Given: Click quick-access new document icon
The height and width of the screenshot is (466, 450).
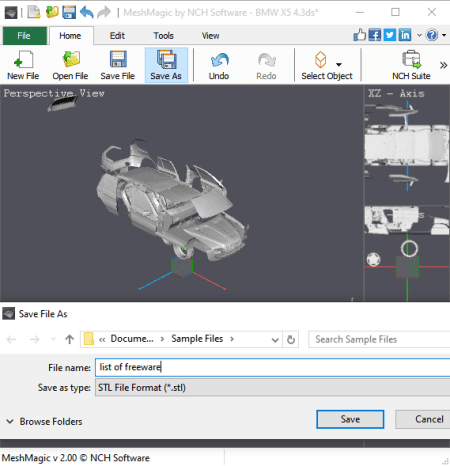Looking at the screenshot, I should pyautogui.click(x=34, y=12).
